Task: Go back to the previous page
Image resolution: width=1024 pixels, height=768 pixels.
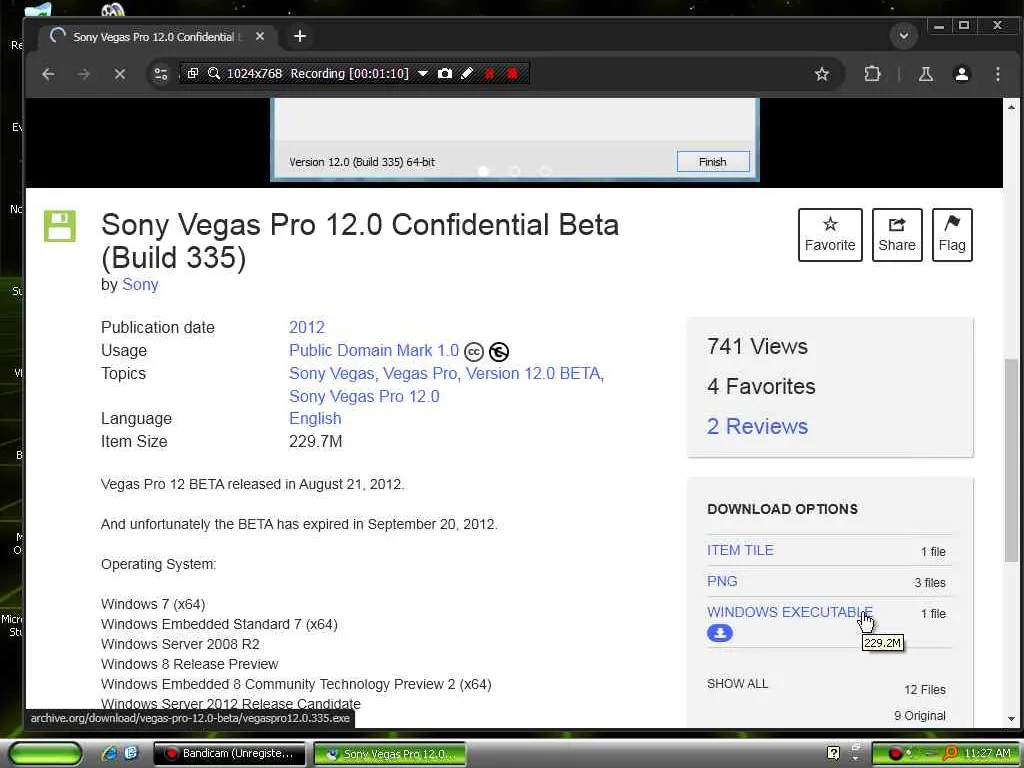Action: 48,74
